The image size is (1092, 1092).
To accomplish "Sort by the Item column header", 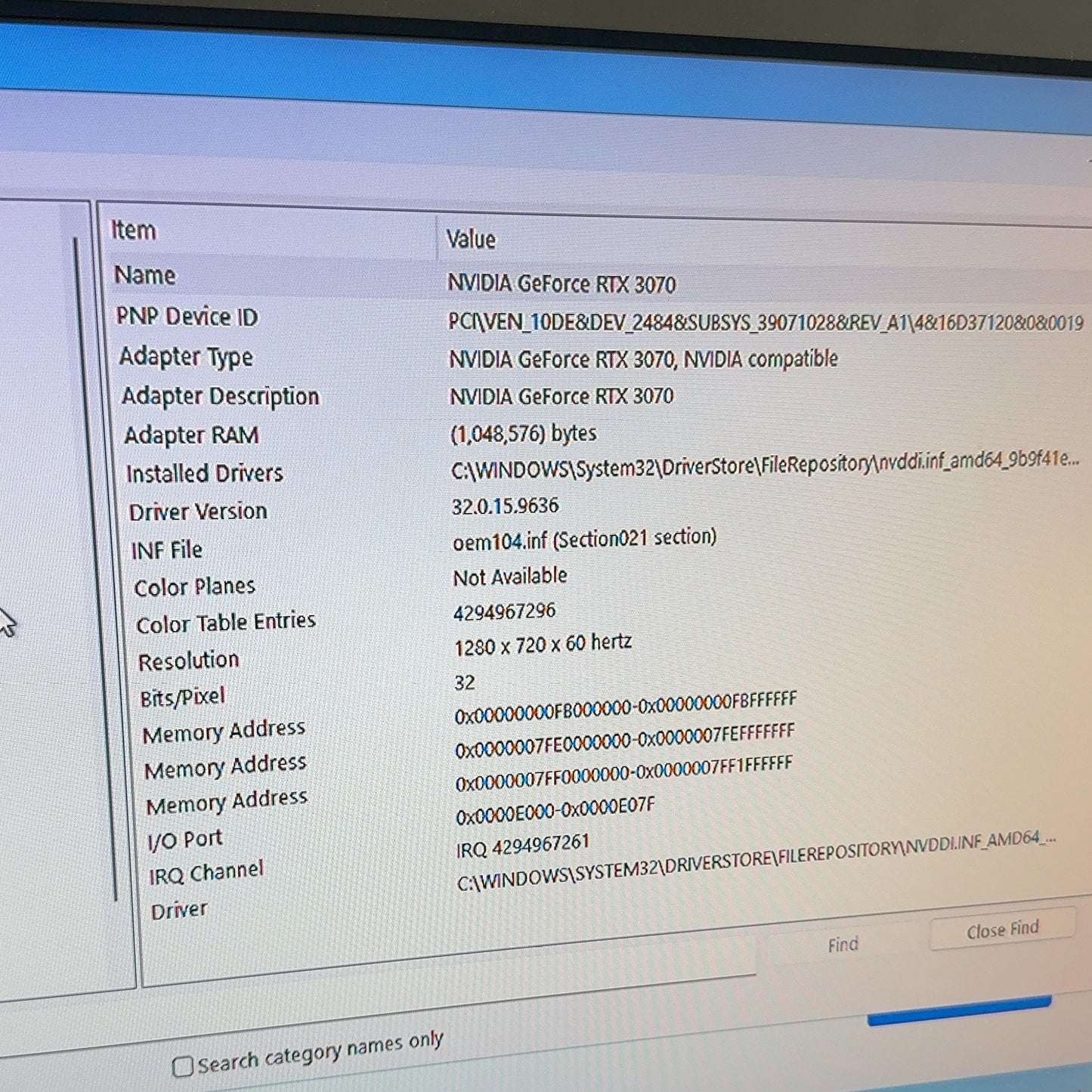I will 134,230.
